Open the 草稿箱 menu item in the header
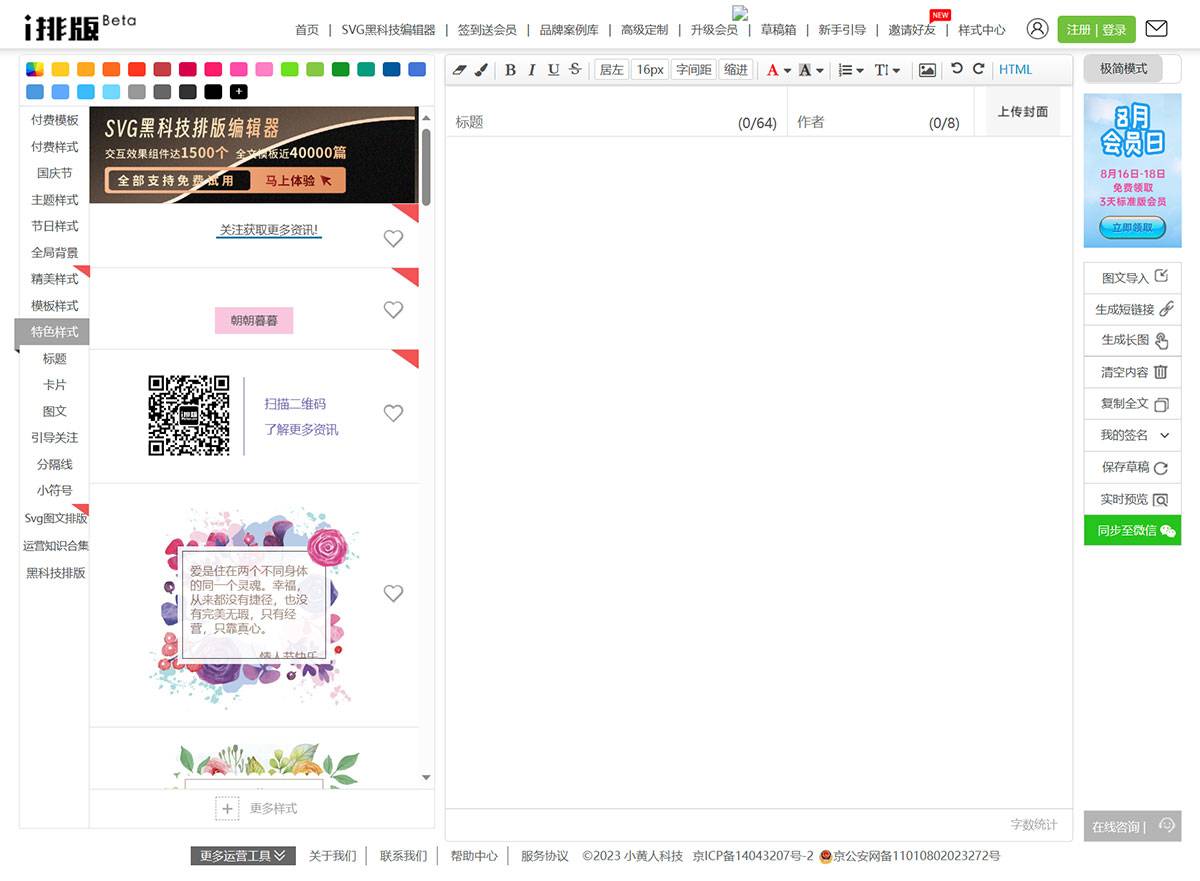Viewport: 1200px width, 881px height. [778, 30]
